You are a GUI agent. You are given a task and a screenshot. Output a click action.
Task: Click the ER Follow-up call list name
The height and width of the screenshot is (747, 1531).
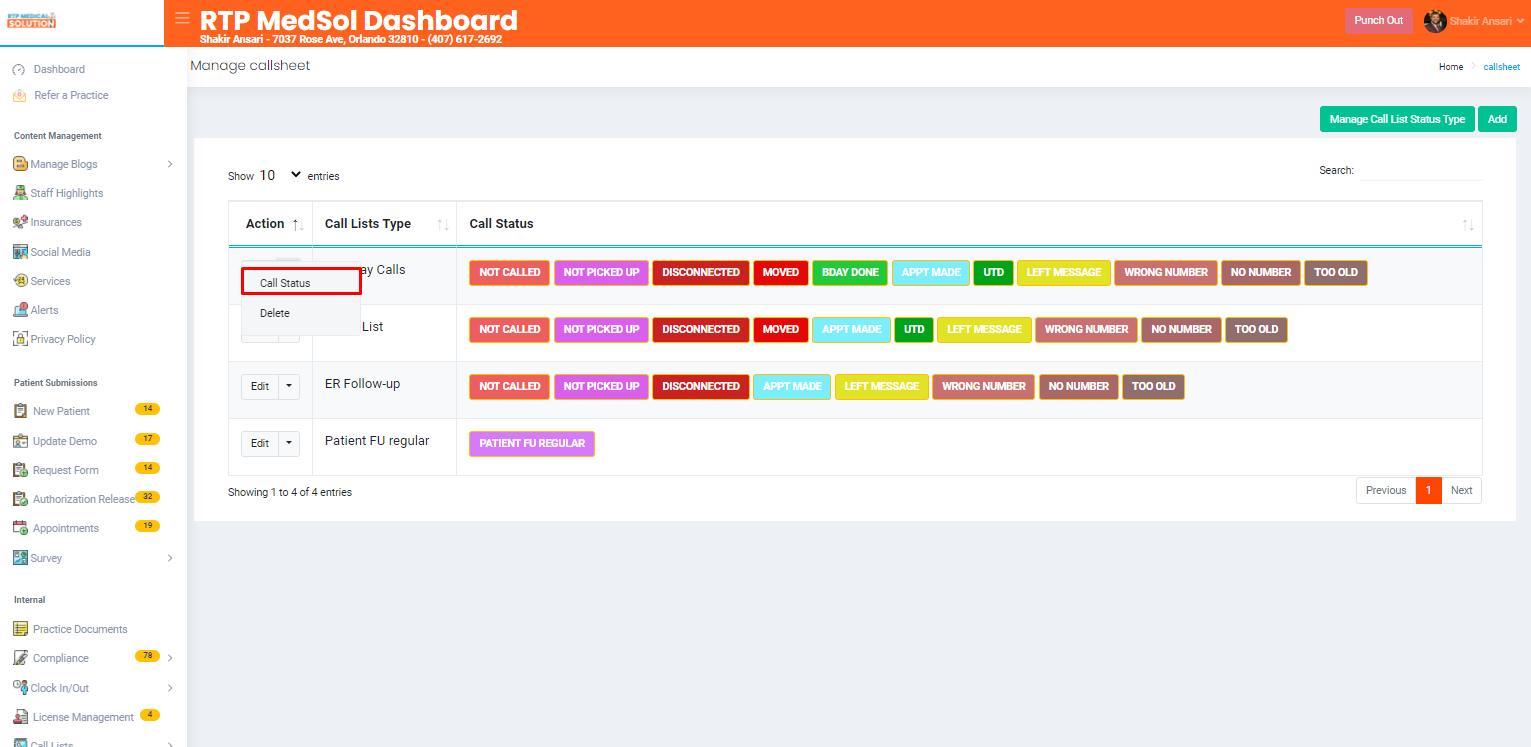pyautogui.click(x=362, y=384)
